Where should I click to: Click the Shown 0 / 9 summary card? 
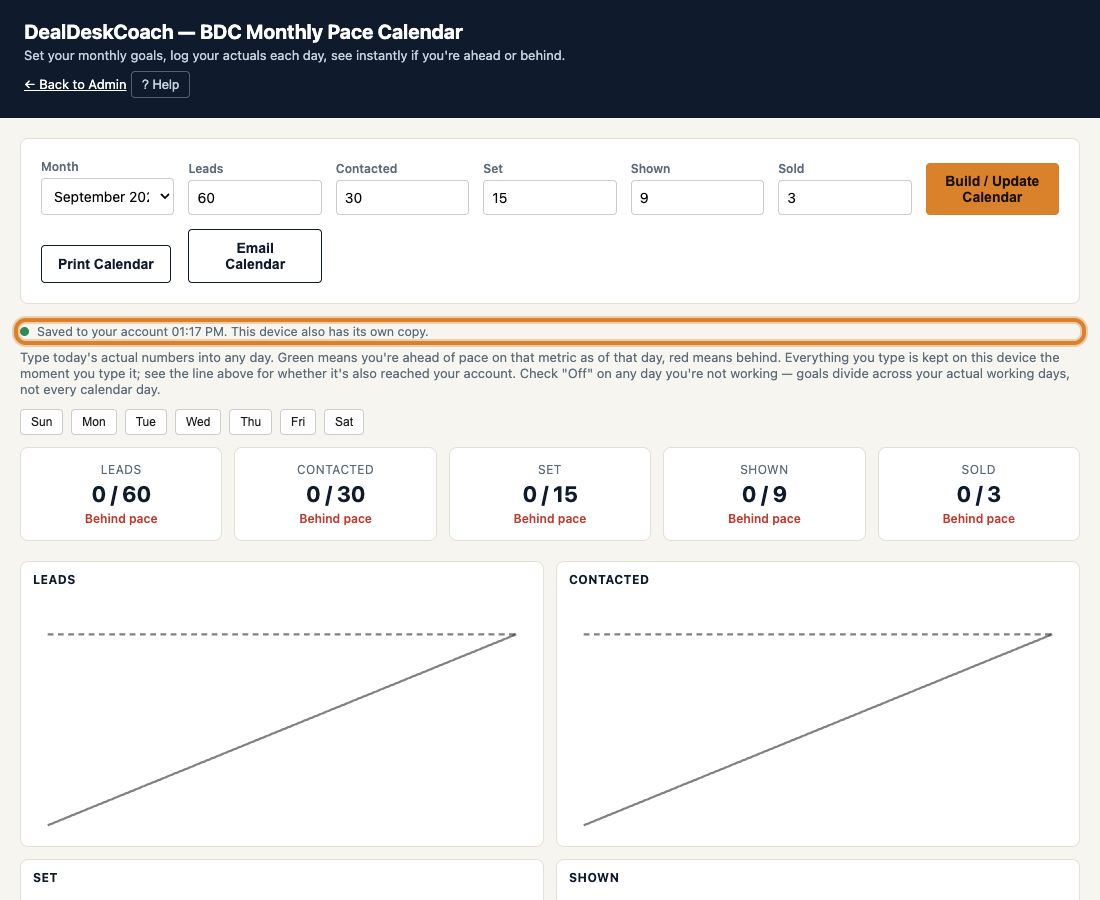pos(765,495)
